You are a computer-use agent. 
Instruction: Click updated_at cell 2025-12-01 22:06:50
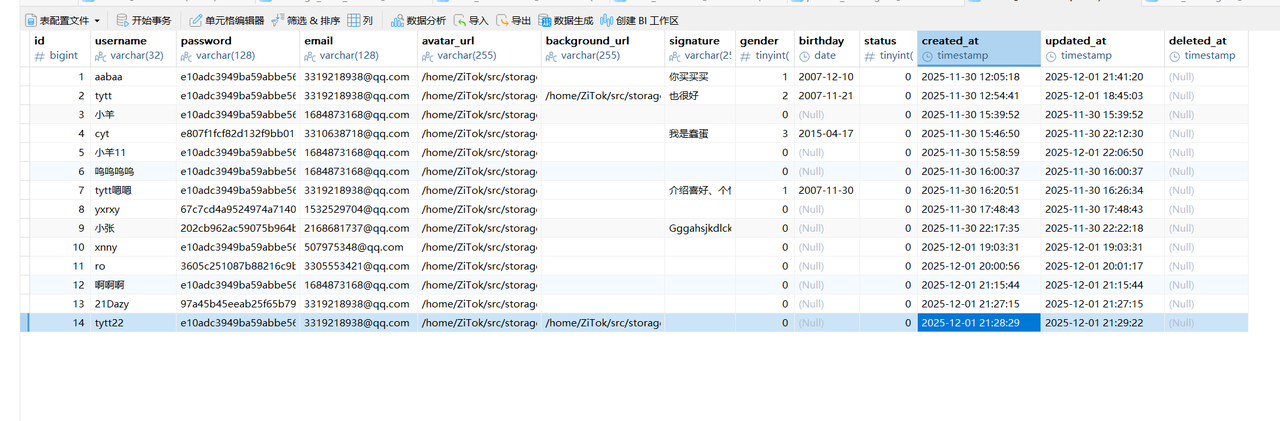click(x=1102, y=153)
